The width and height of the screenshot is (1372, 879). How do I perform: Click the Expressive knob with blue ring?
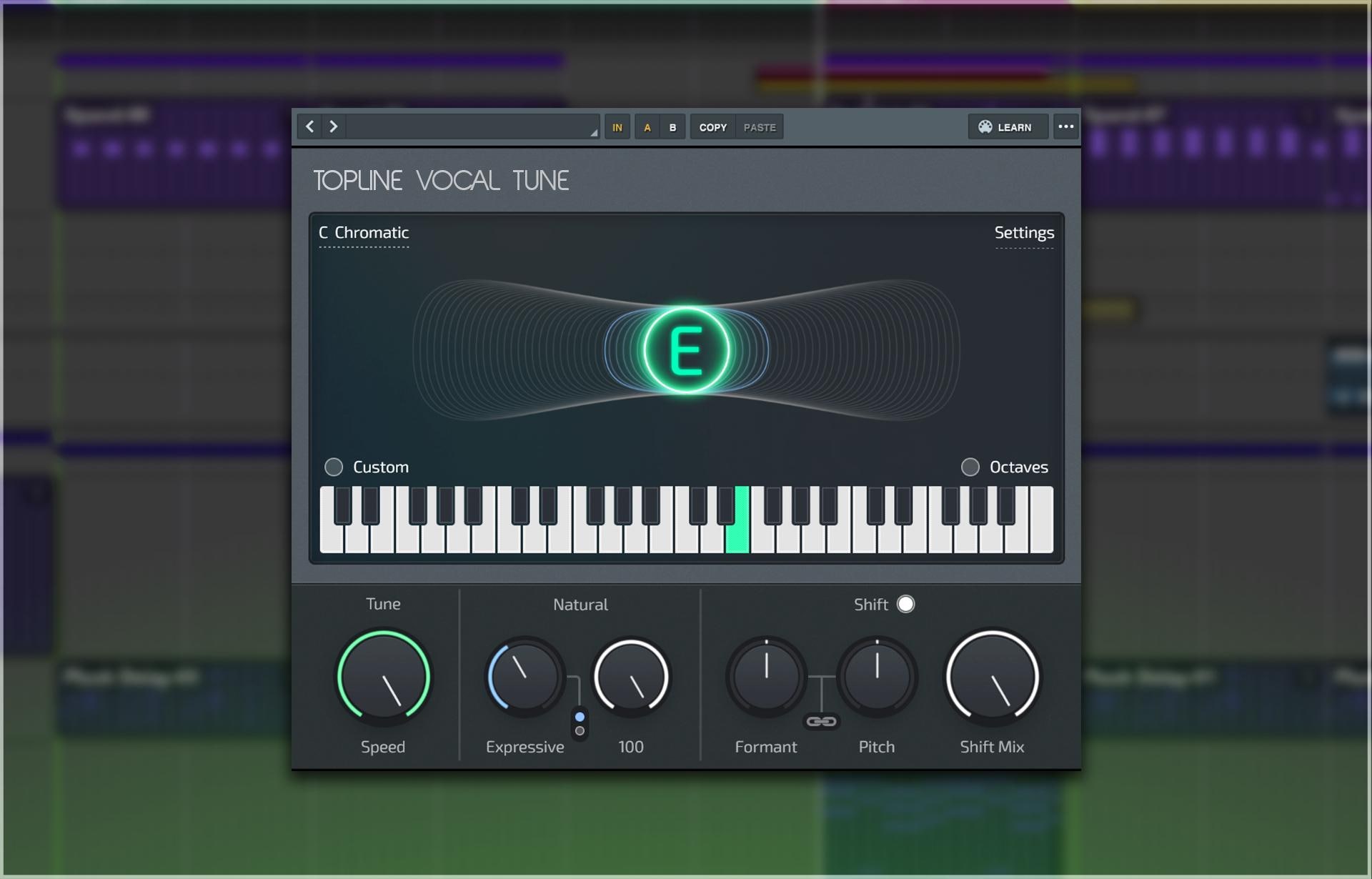524,676
